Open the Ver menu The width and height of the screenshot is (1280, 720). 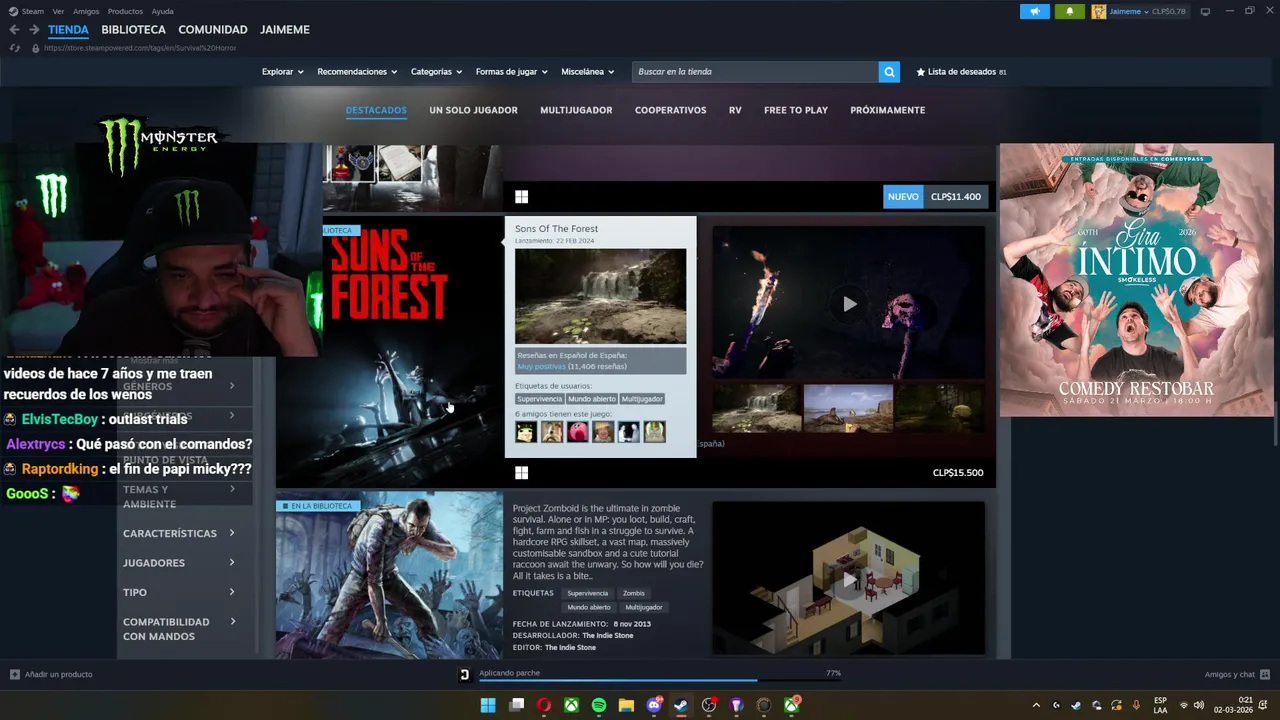click(58, 12)
